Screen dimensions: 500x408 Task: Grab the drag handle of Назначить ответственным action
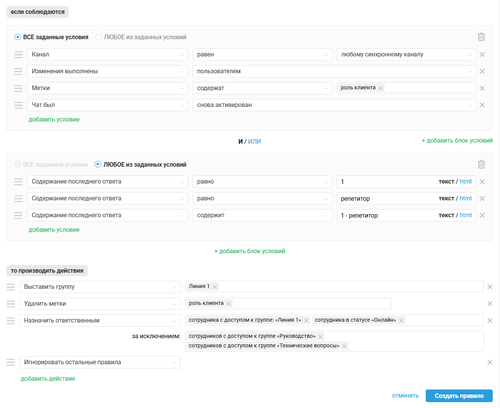pos(11,320)
